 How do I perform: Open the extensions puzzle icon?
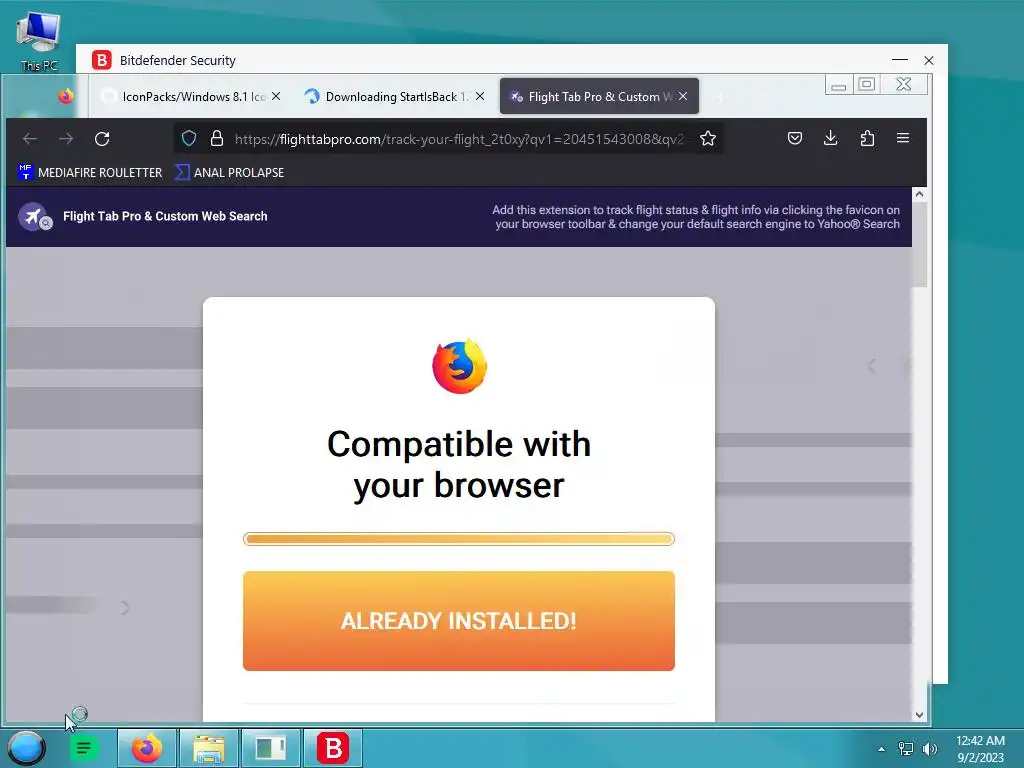point(867,138)
